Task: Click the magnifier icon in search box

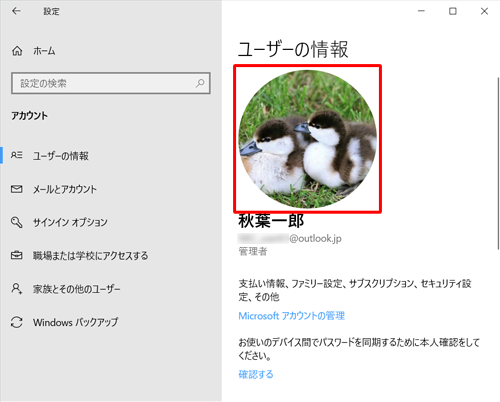Action: click(200, 83)
